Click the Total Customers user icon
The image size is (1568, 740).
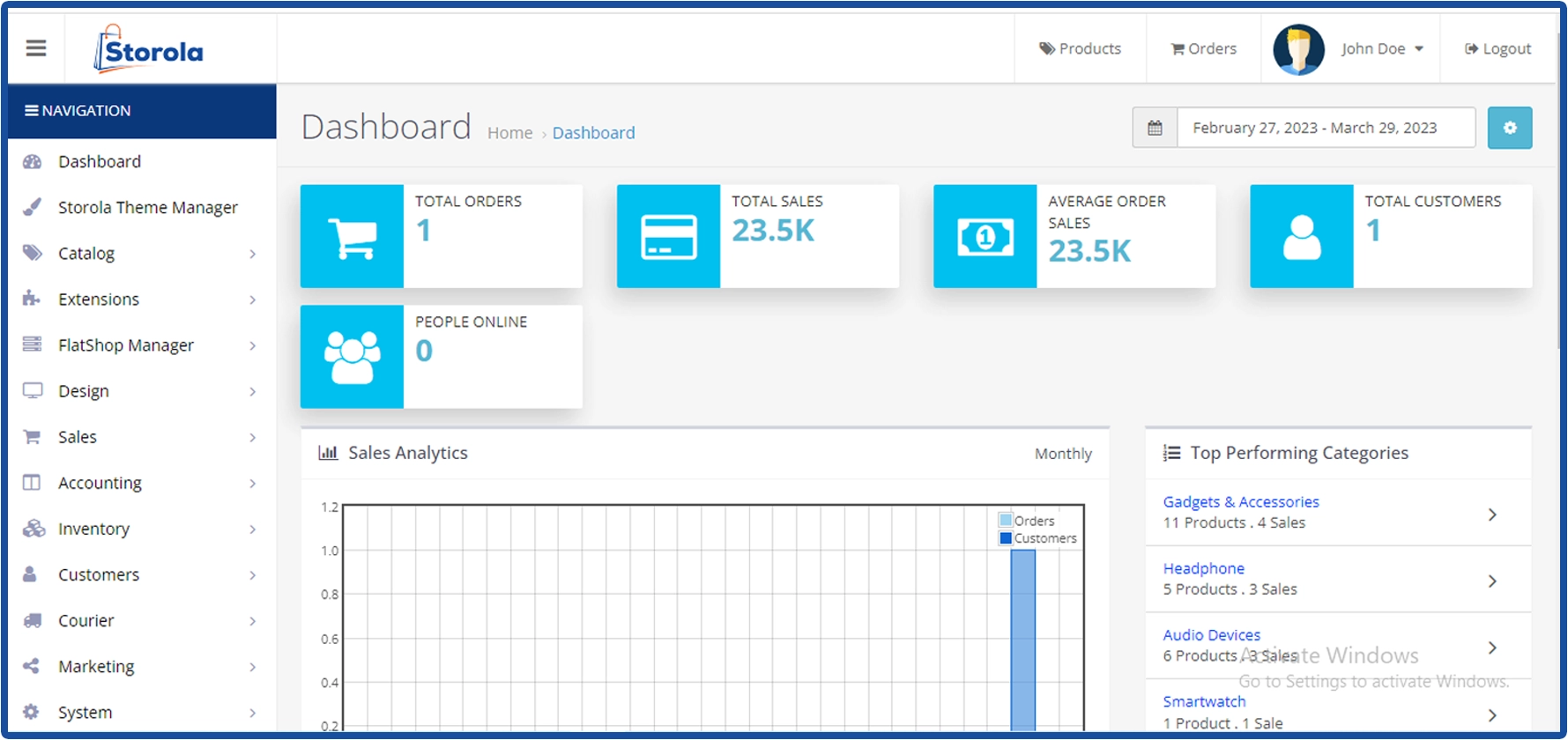[1301, 236]
